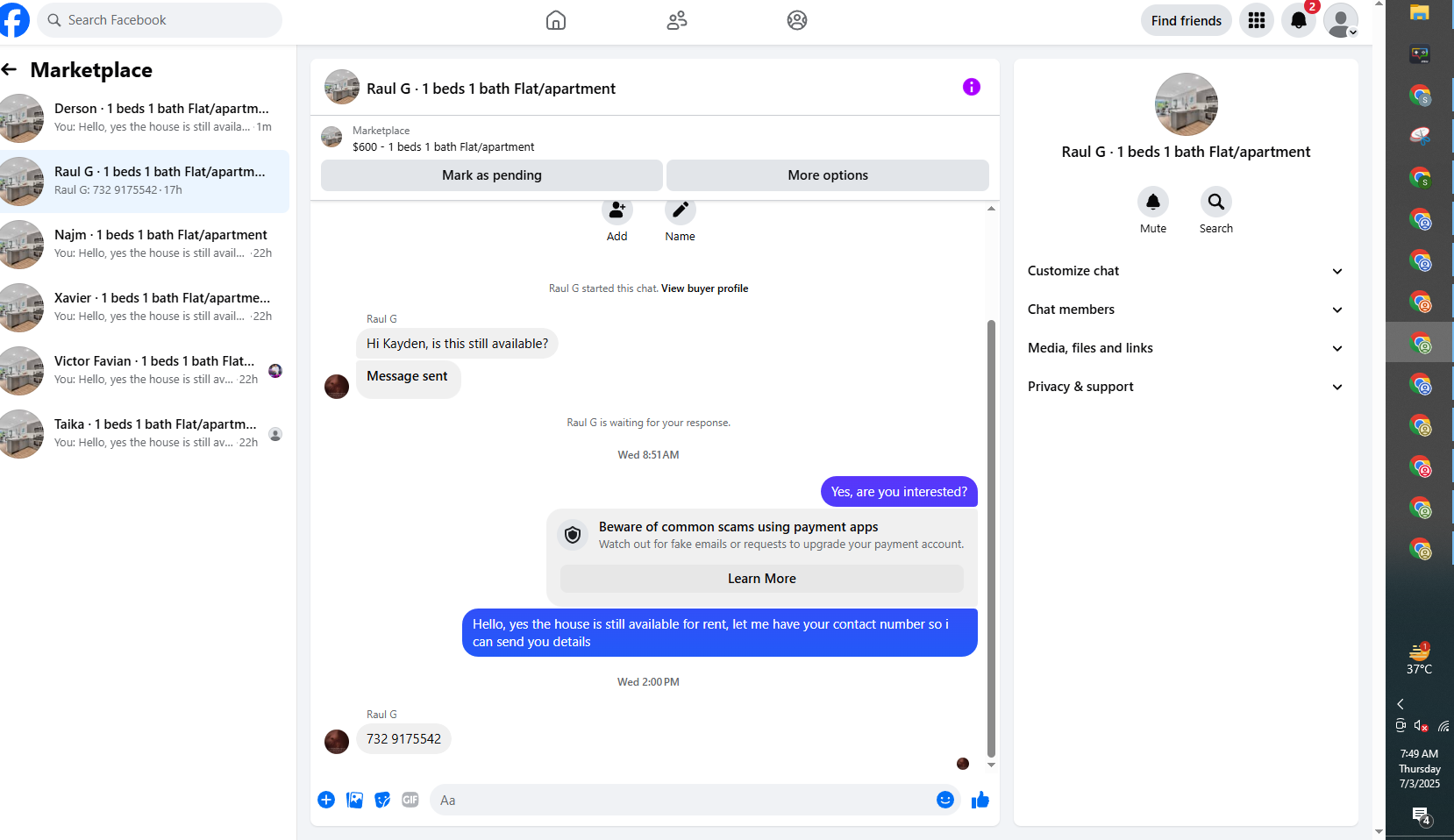Click the 'Yes, are you interested?' message
This screenshot has height=840, width=1454.
pyautogui.click(x=899, y=492)
